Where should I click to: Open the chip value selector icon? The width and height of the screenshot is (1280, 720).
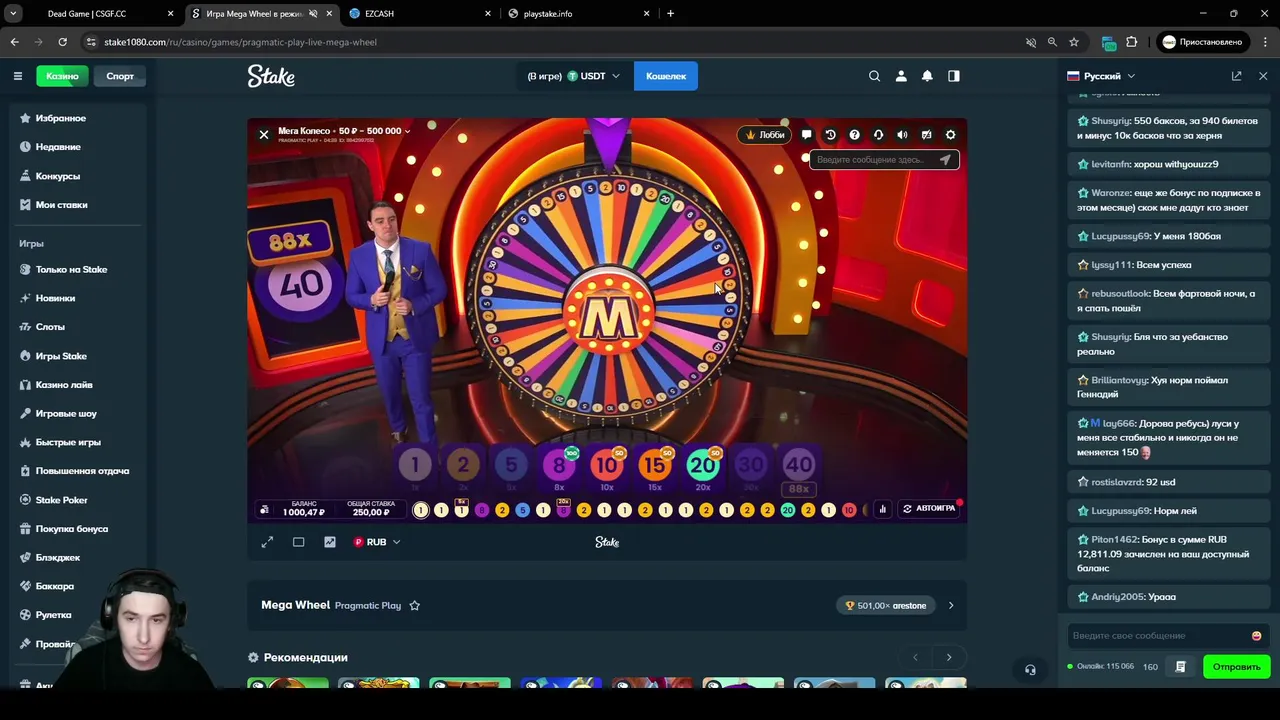(264, 509)
